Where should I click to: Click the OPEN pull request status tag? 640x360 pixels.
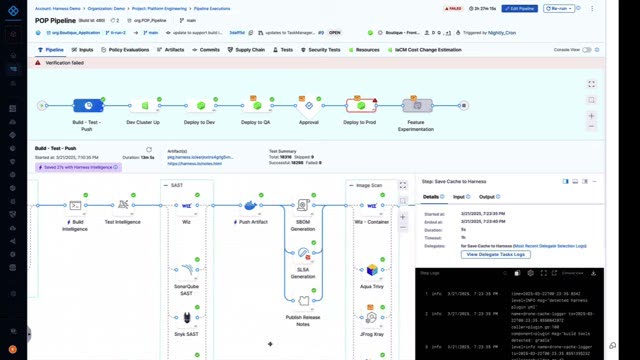tap(335, 33)
